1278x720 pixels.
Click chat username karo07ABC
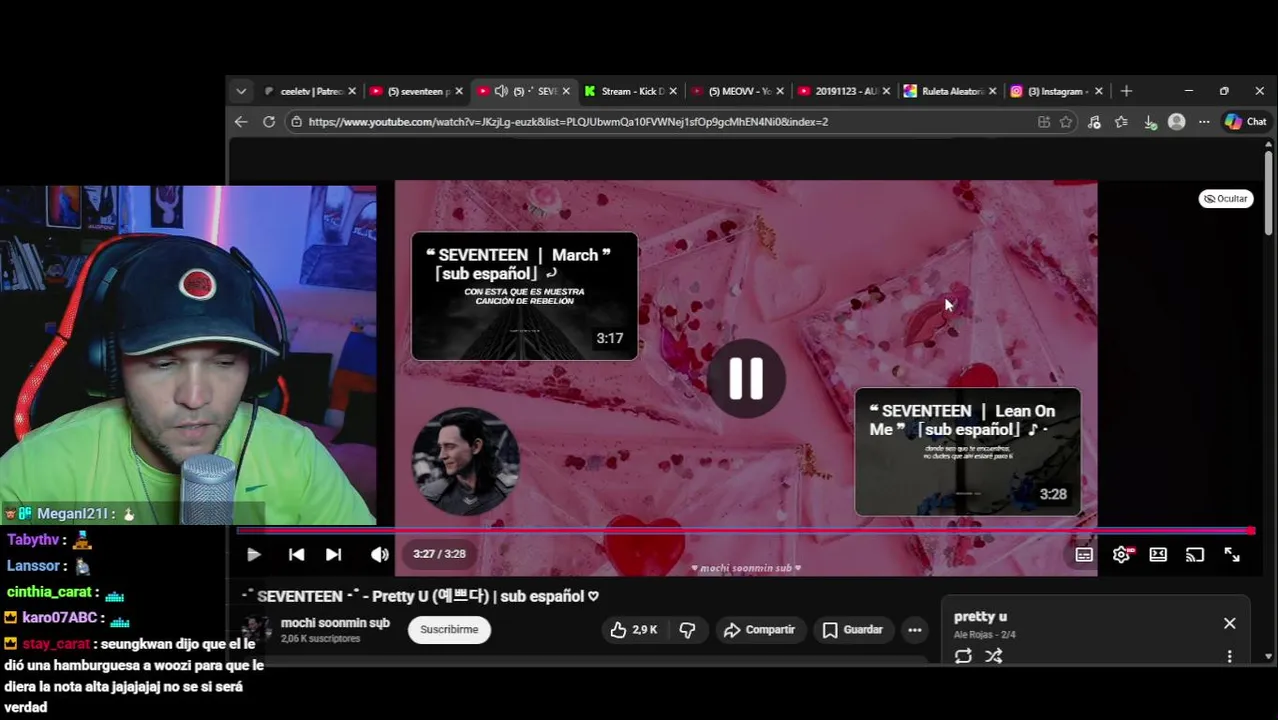60,618
